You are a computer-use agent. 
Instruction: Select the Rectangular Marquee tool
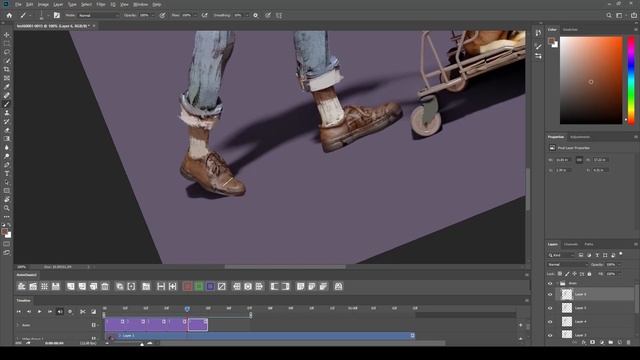pos(7,43)
